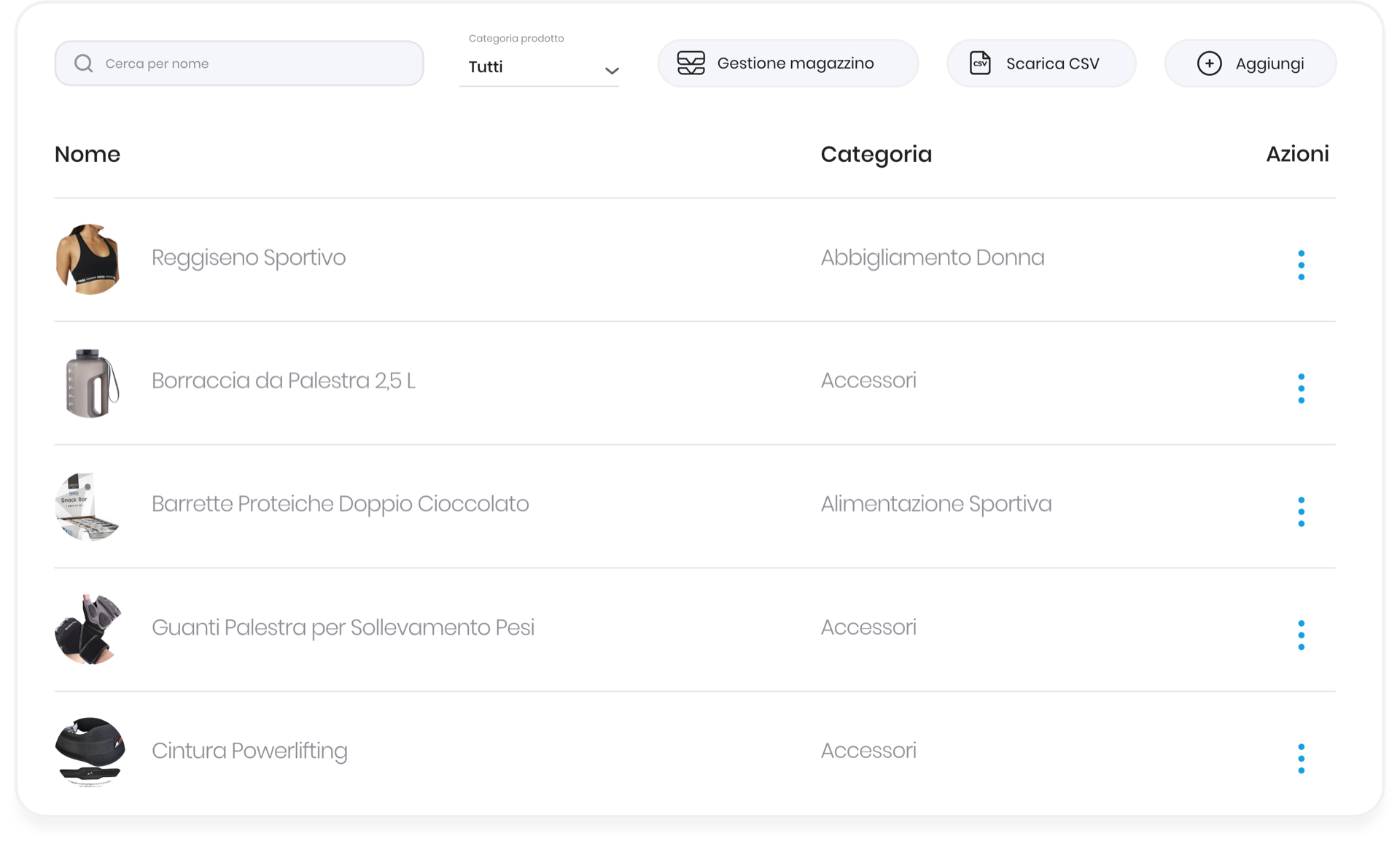Screen dimensions: 1400x847
Task: Open three-dot menu for Barrette Proteiche row
Action: pyautogui.click(x=1301, y=511)
